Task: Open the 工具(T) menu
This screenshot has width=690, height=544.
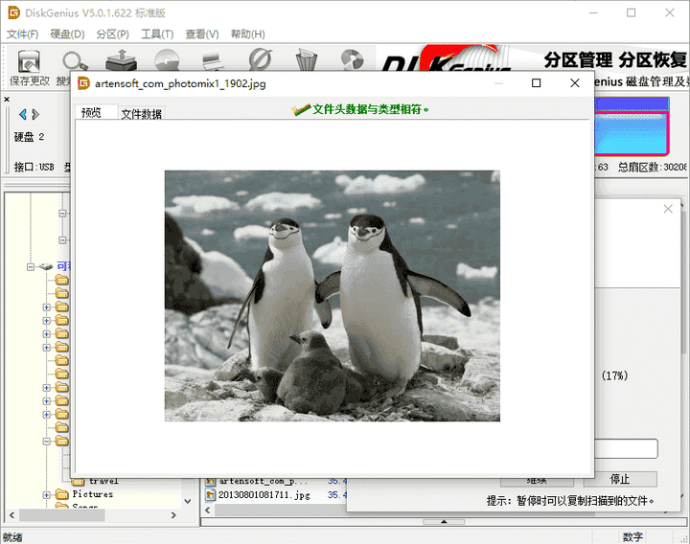Action: pos(157,34)
